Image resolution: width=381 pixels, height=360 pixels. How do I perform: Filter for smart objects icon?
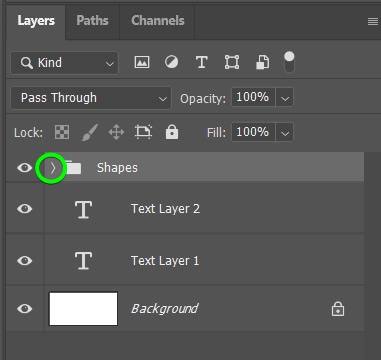coord(262,62)
